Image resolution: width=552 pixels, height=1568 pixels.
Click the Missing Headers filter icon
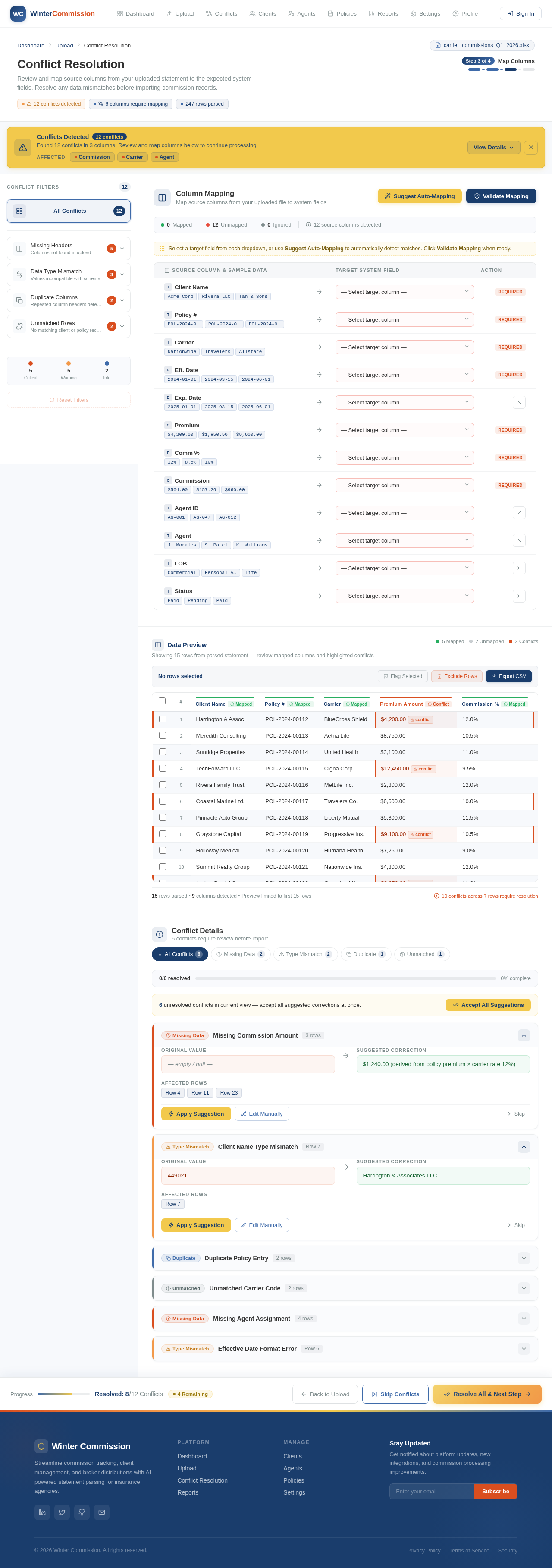19,248
